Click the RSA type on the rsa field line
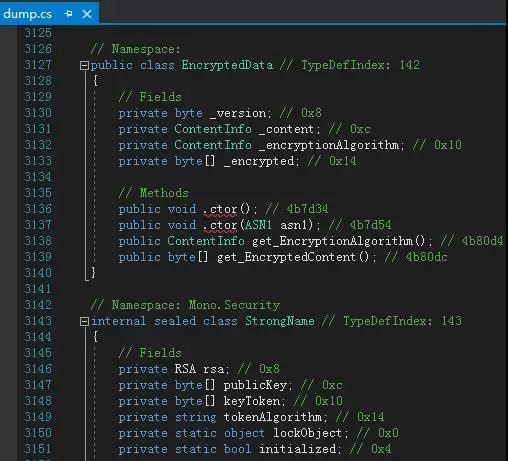This screenshot has height=461, width=508. click(x=185, y=369)
